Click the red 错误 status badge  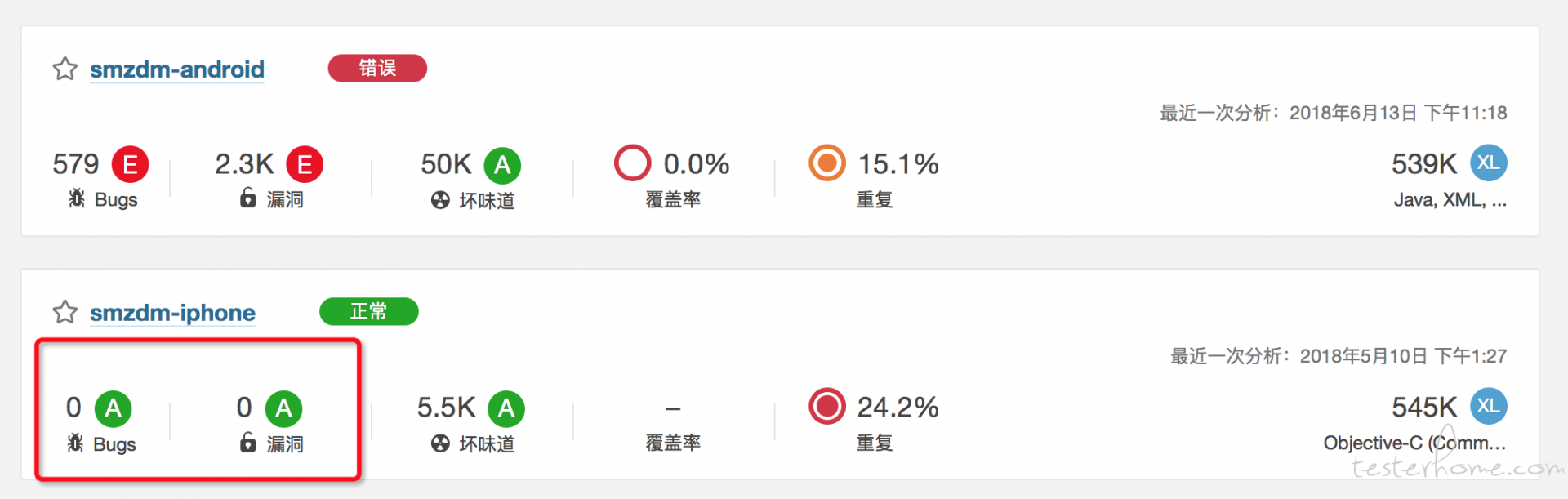[x=377, y=68]
